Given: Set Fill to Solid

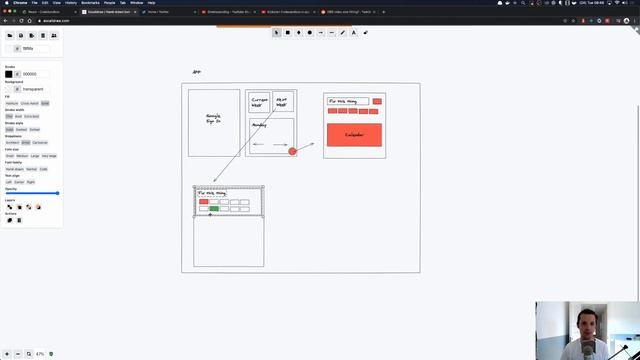Looking at the screenshot, I should pos(45,103).
